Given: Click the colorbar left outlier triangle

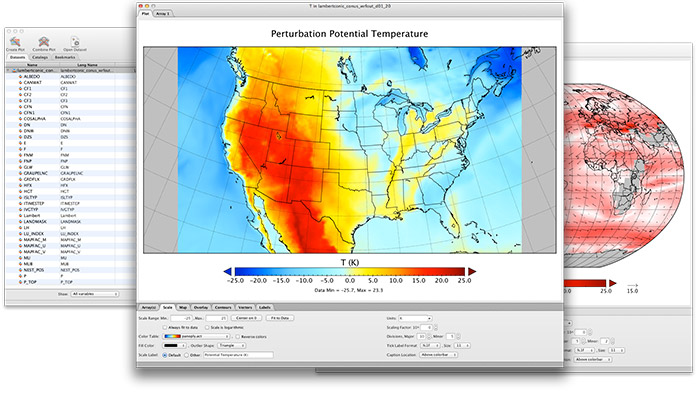Looking at the screenshot, I should pos(228,271).
